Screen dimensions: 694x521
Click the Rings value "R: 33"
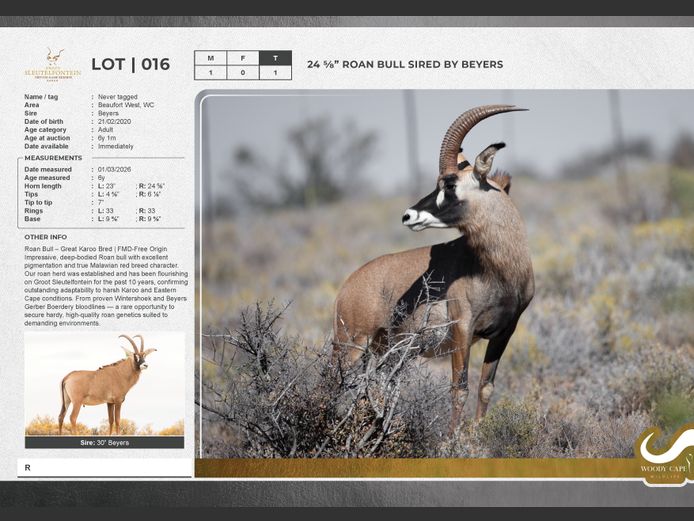[147, 211]
